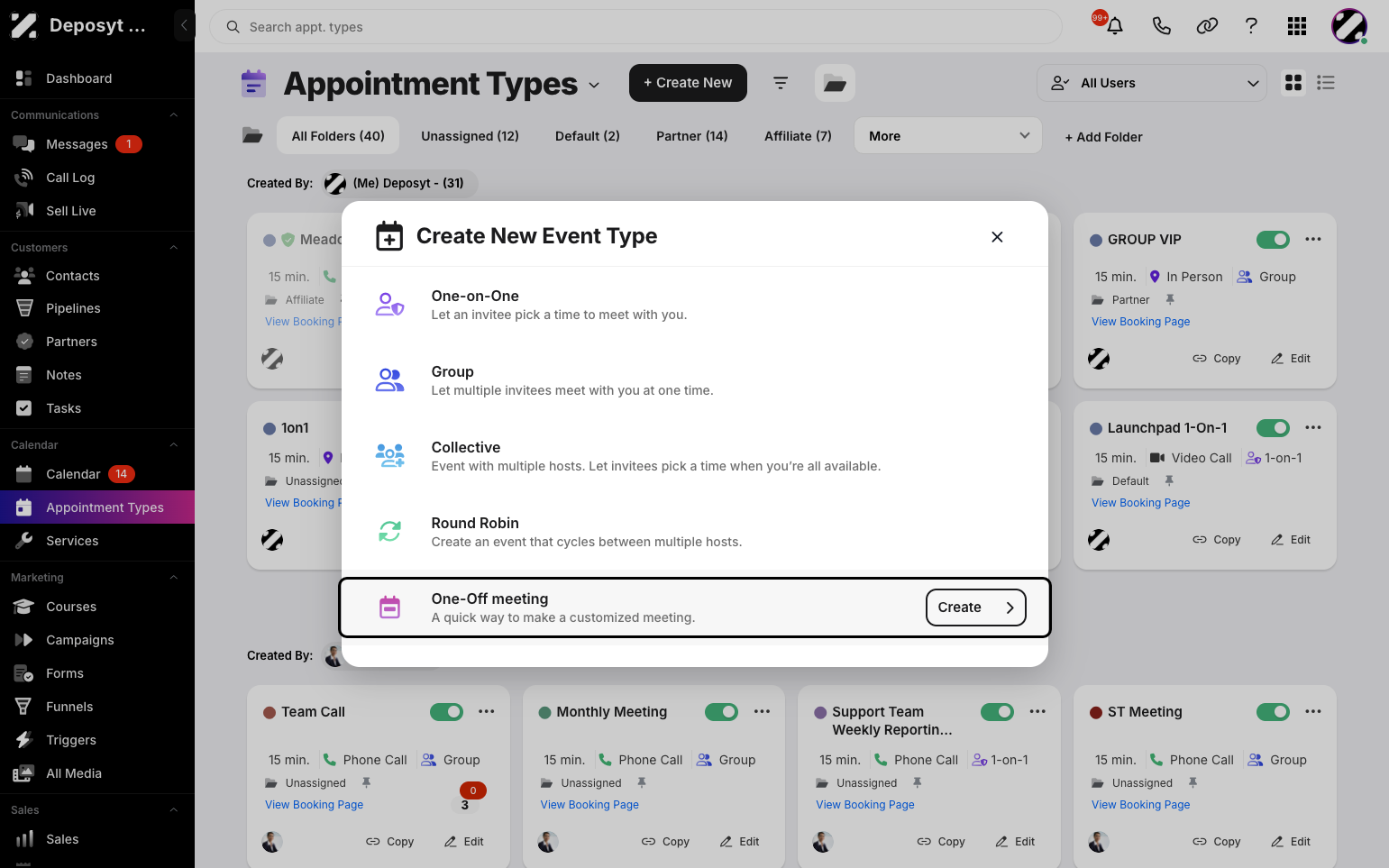Click the One-on-One event type icon
The width and height of the screenshot is (1389, 868).
389,305
